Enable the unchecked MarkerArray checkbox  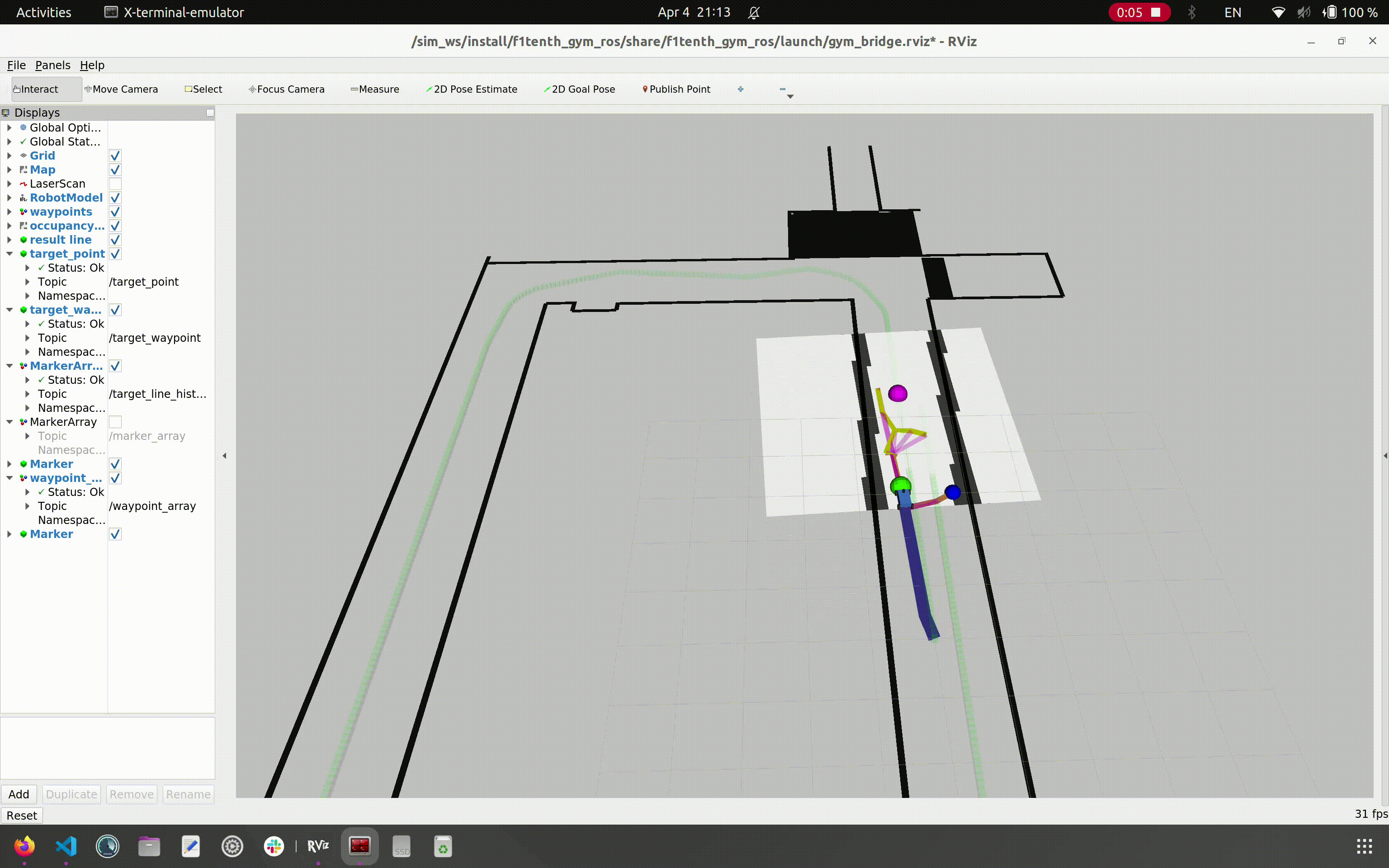pyautogui.click(x=115, y=422)
